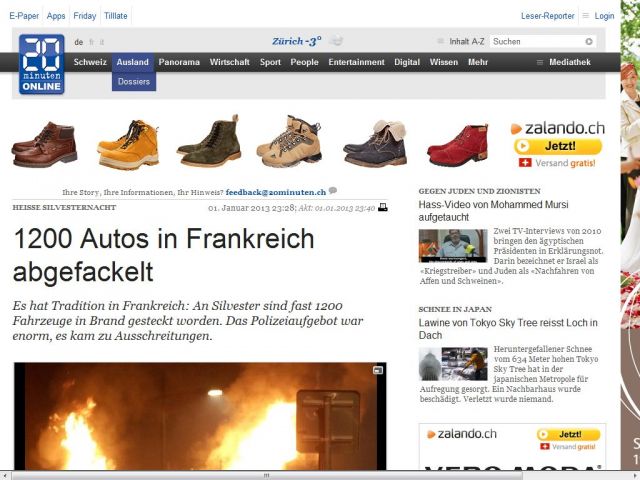
Task: Click the scrollbar left arrow
Action: point(4,476)
